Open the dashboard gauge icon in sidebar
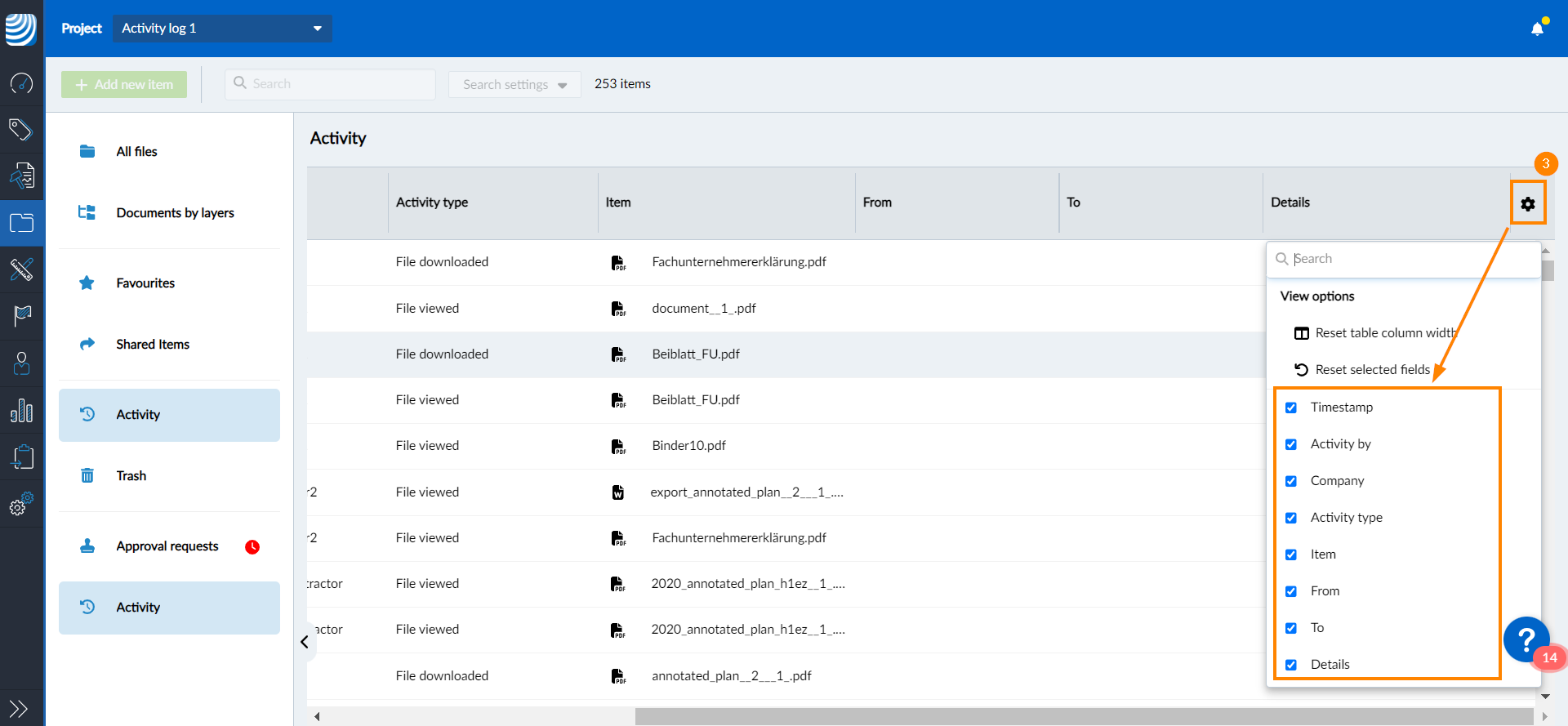1568x726 pixels. 21,82
